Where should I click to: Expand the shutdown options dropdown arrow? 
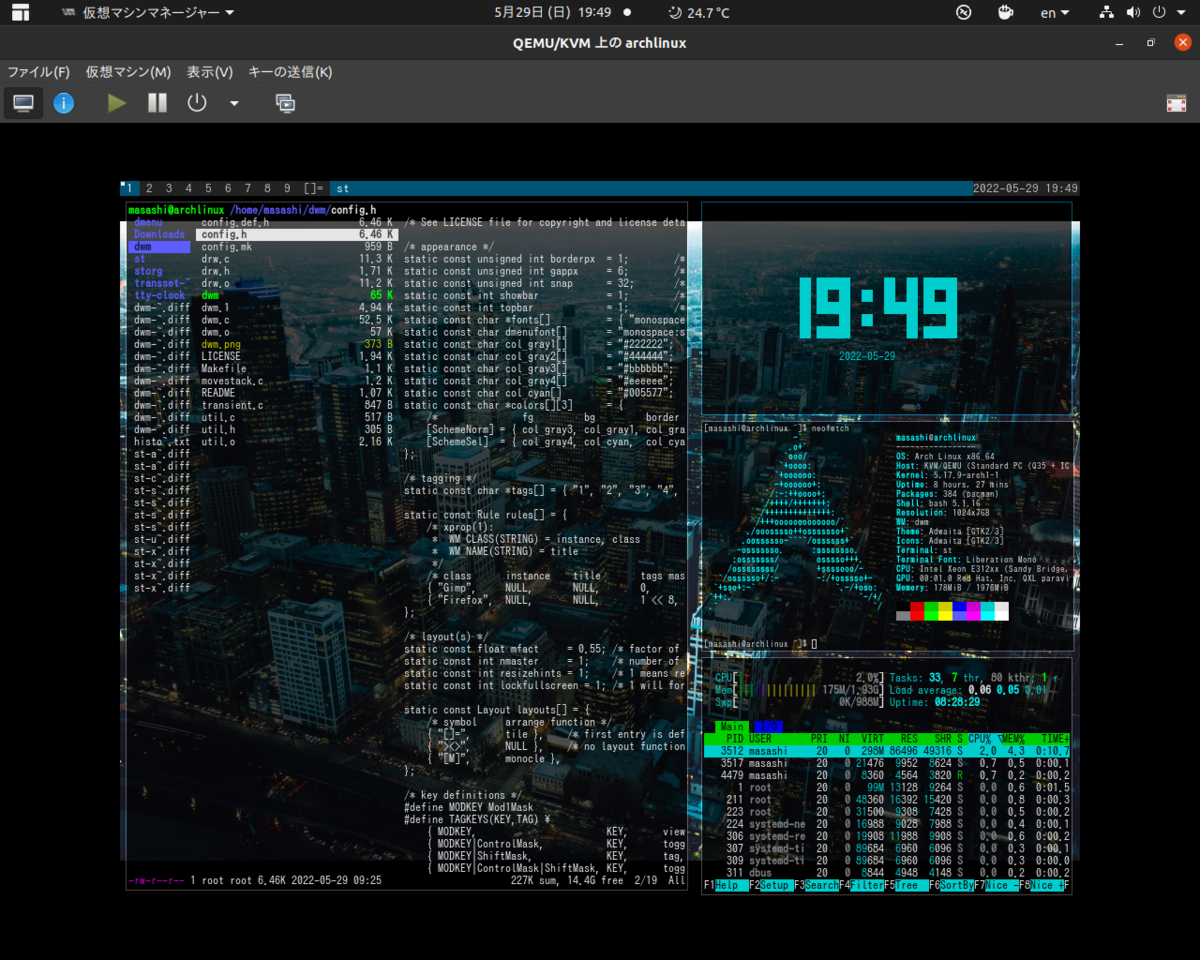tap(234, 103)
